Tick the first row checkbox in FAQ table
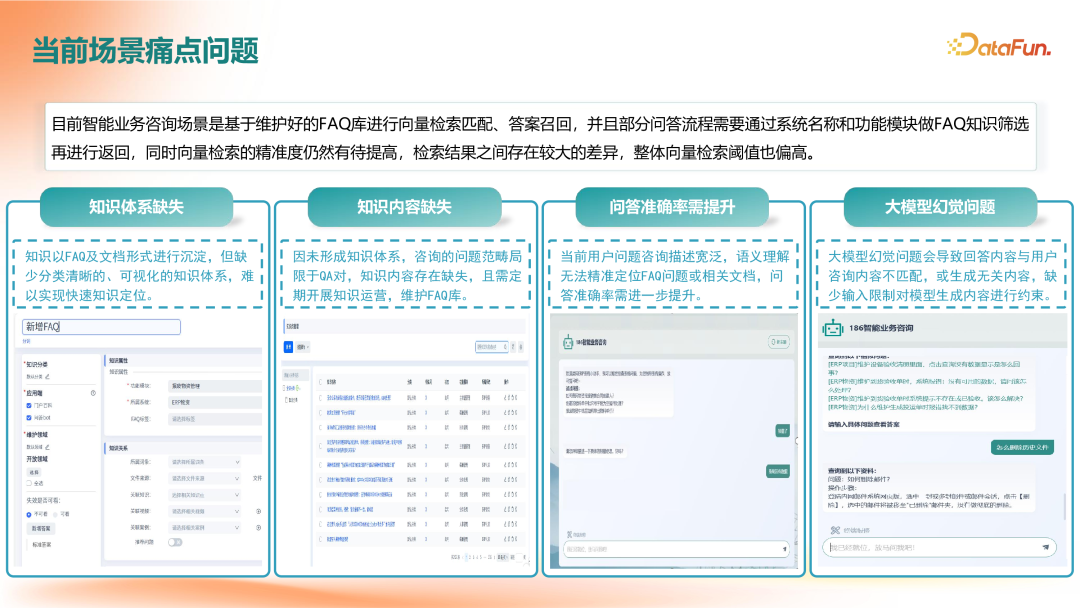The width and height of the screenshot is (1080, 608). click(x=320, y=397)
